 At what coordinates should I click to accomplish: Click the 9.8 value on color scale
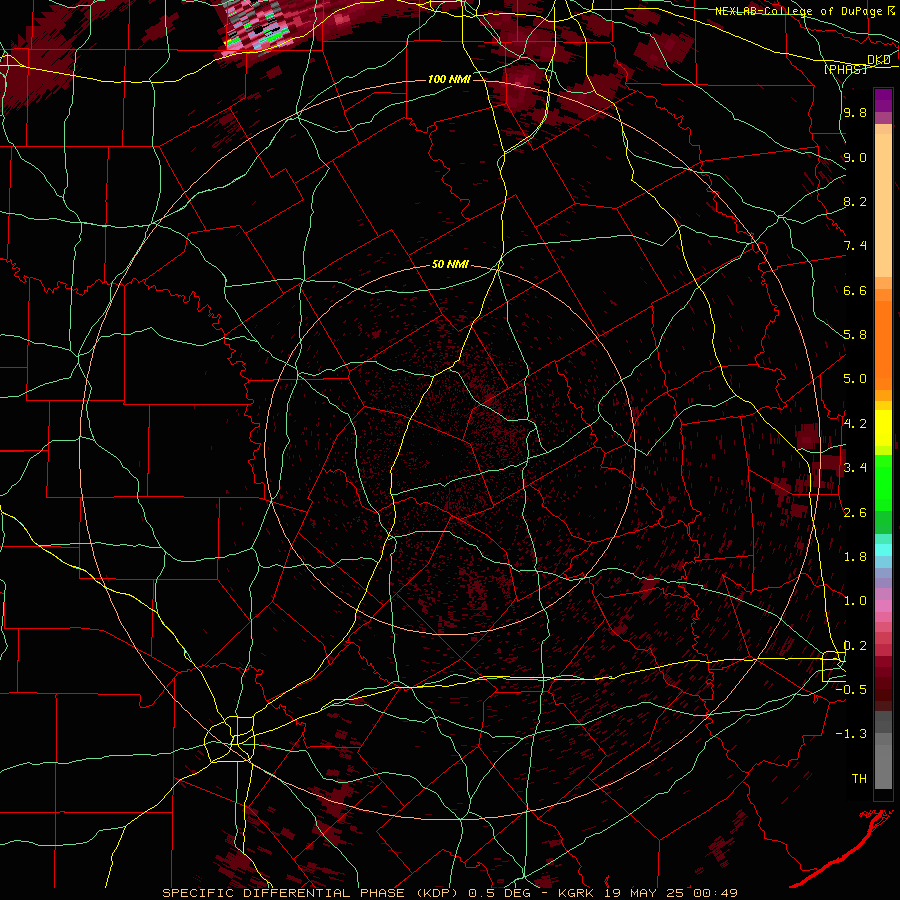click(855, 112)
